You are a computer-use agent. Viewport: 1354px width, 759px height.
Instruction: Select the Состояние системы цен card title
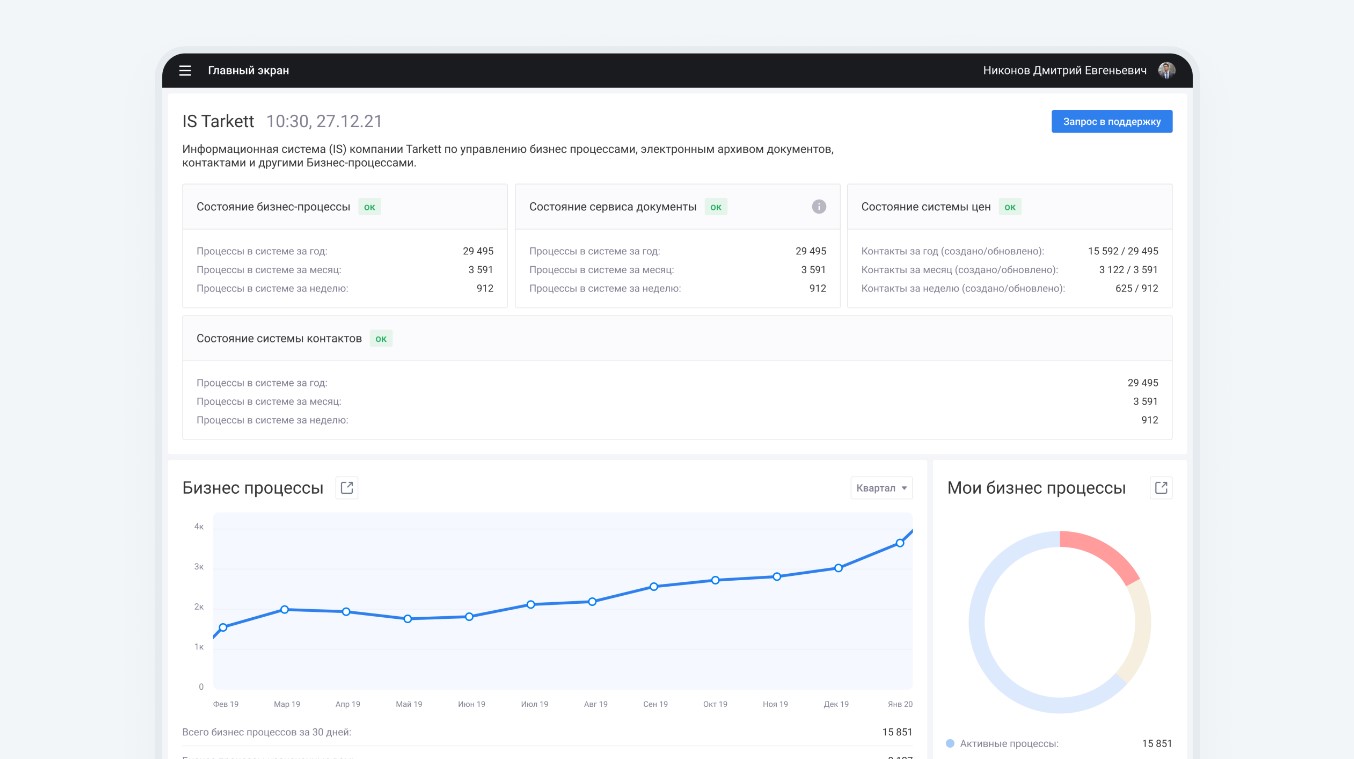926,207
